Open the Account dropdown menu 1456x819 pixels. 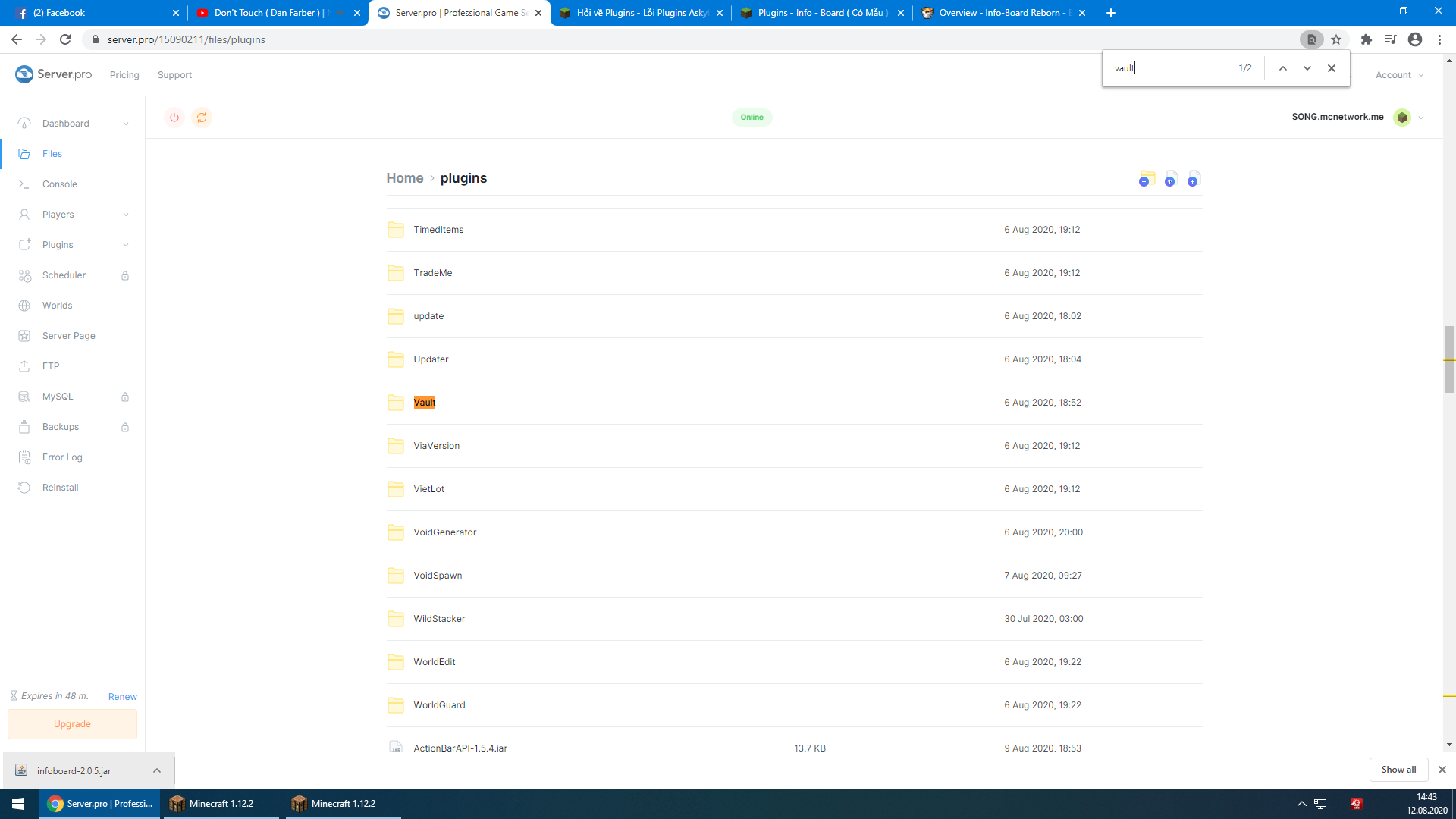click(x=1399, y=75)
